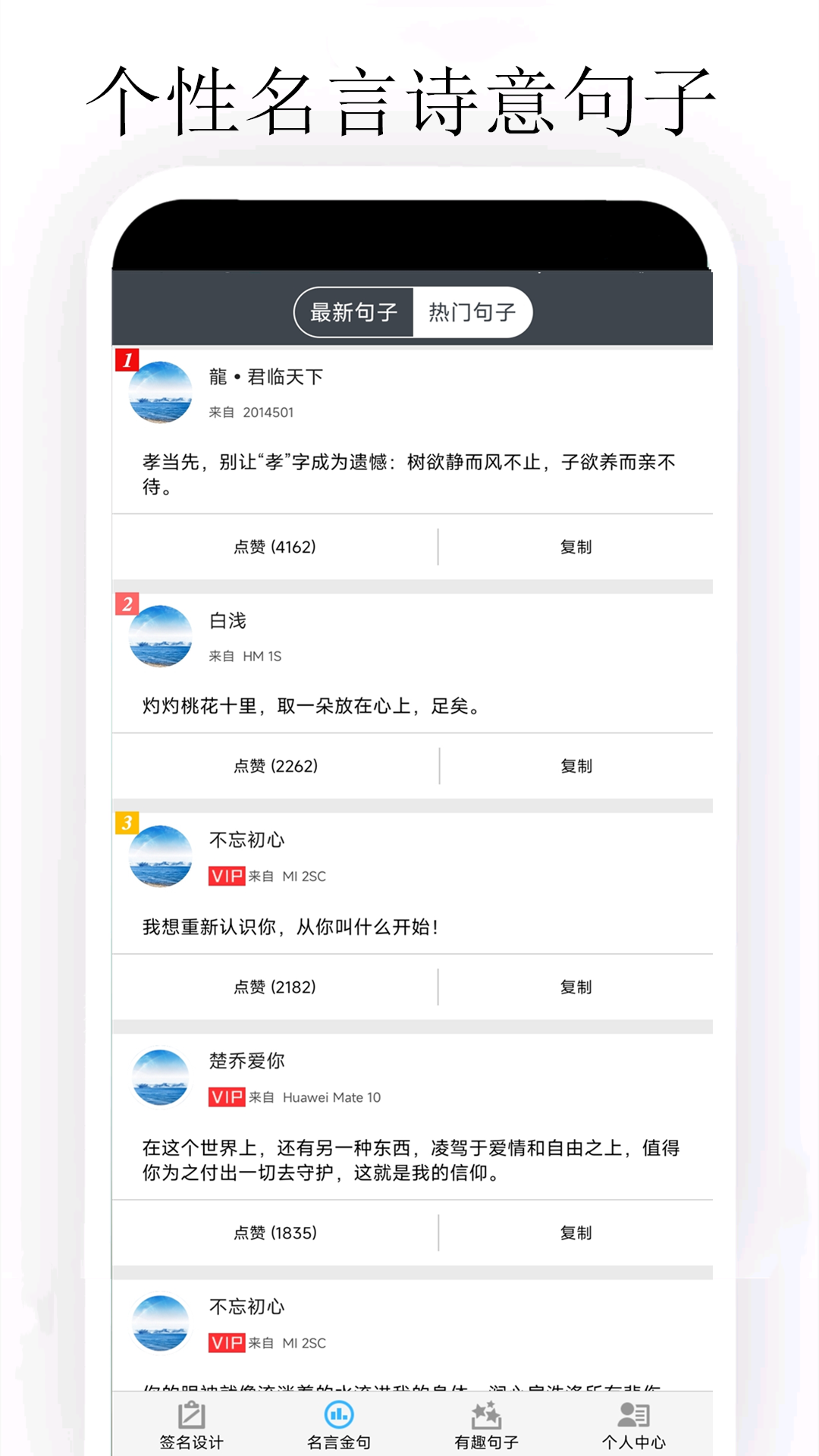Click VIP badge beside Huawei Mate 10

(x=227, y=1097)
